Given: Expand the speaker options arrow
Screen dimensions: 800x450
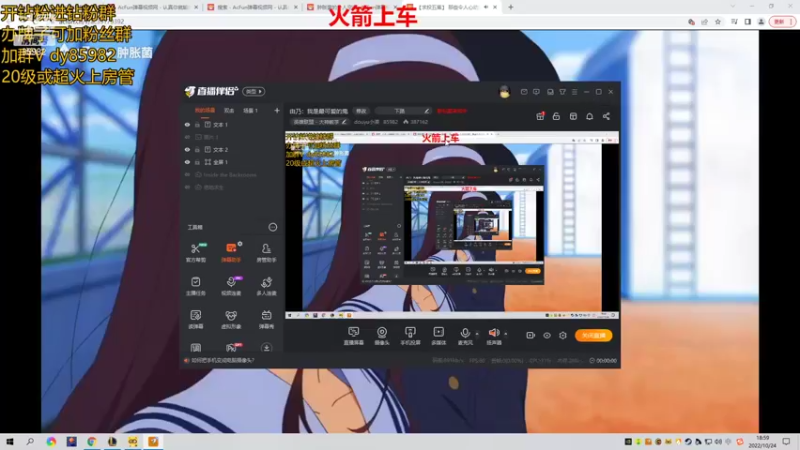Looking at the screenshot, I should pyautogui.click(x=506, y=334).
